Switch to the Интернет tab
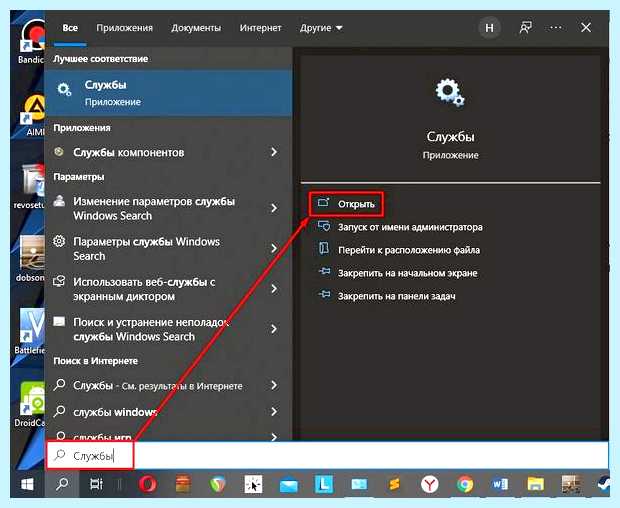The height and width of the screenshot is (508, 620). pos(260,28)
